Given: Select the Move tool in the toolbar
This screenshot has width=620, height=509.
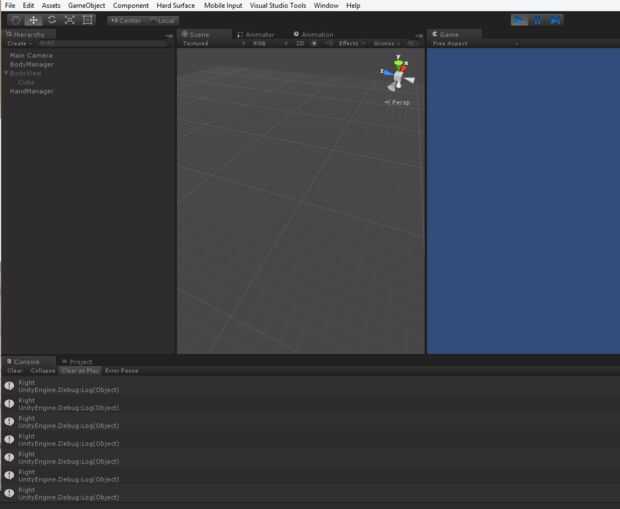Looking at the screenshot, I should [33, 20].
